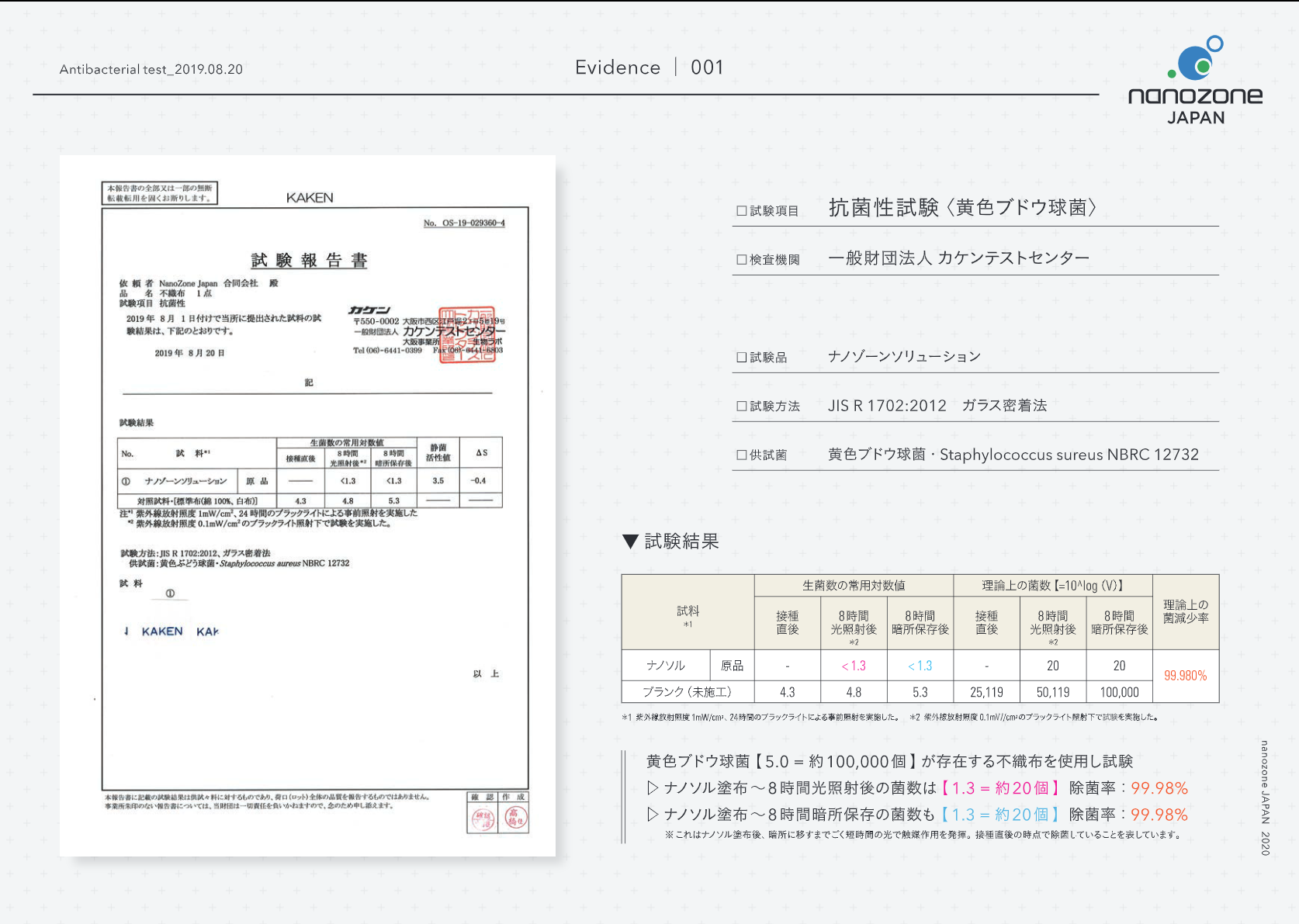Screen dimensions: 1299x924
Task: Click the 試験報告書 title in the scan
Action: (x=309, y=261)
